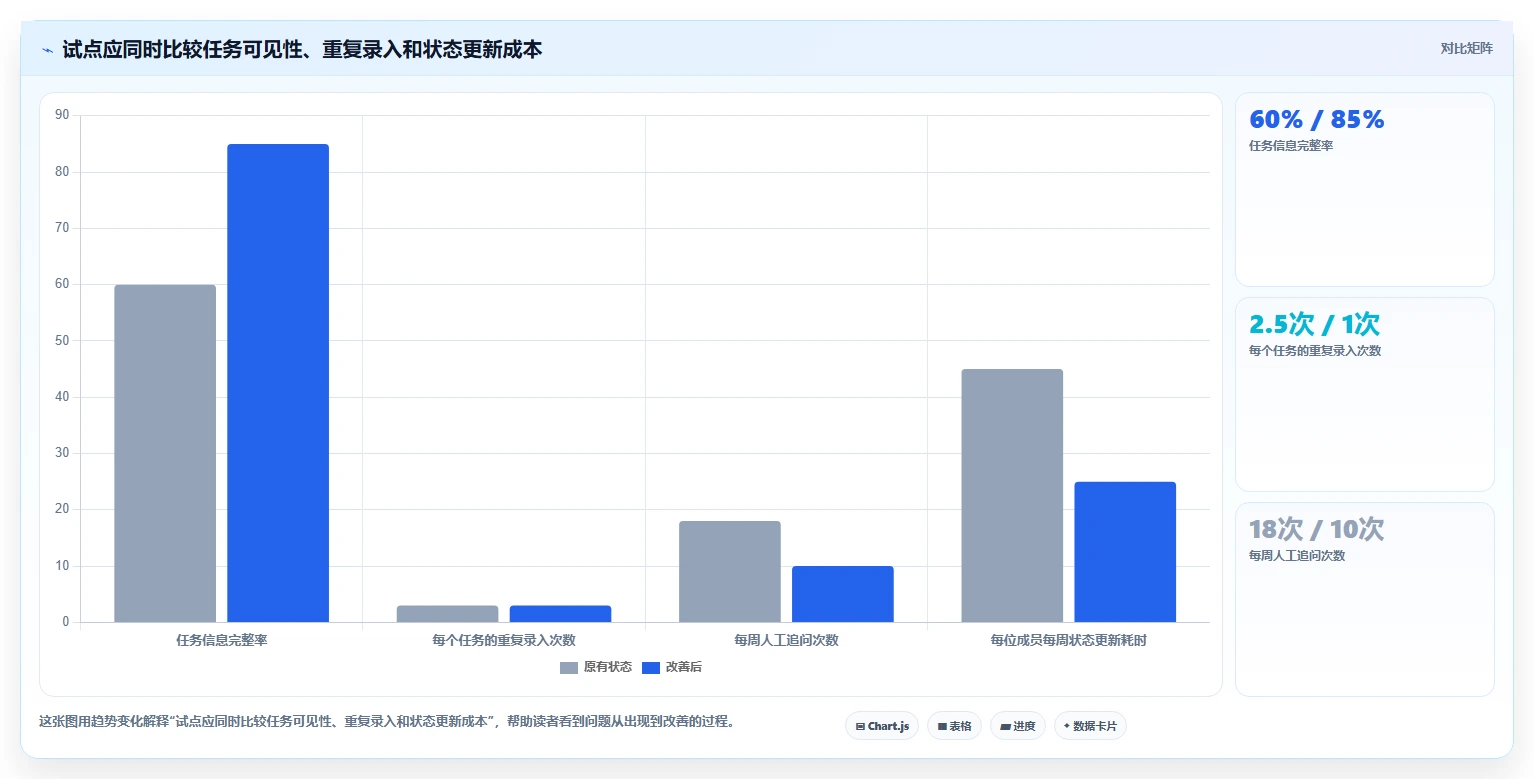Click the gray 原有状态 legend swatch

(569, 668)
